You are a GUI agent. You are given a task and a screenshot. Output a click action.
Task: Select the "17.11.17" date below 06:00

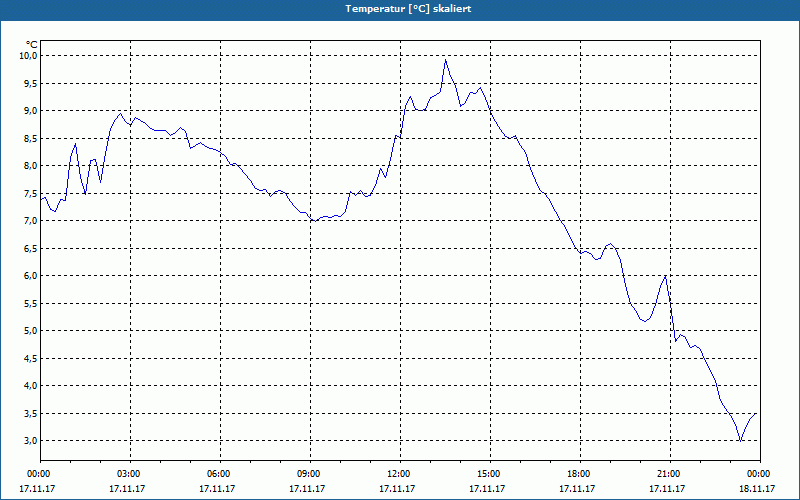[x=217, y=488]
